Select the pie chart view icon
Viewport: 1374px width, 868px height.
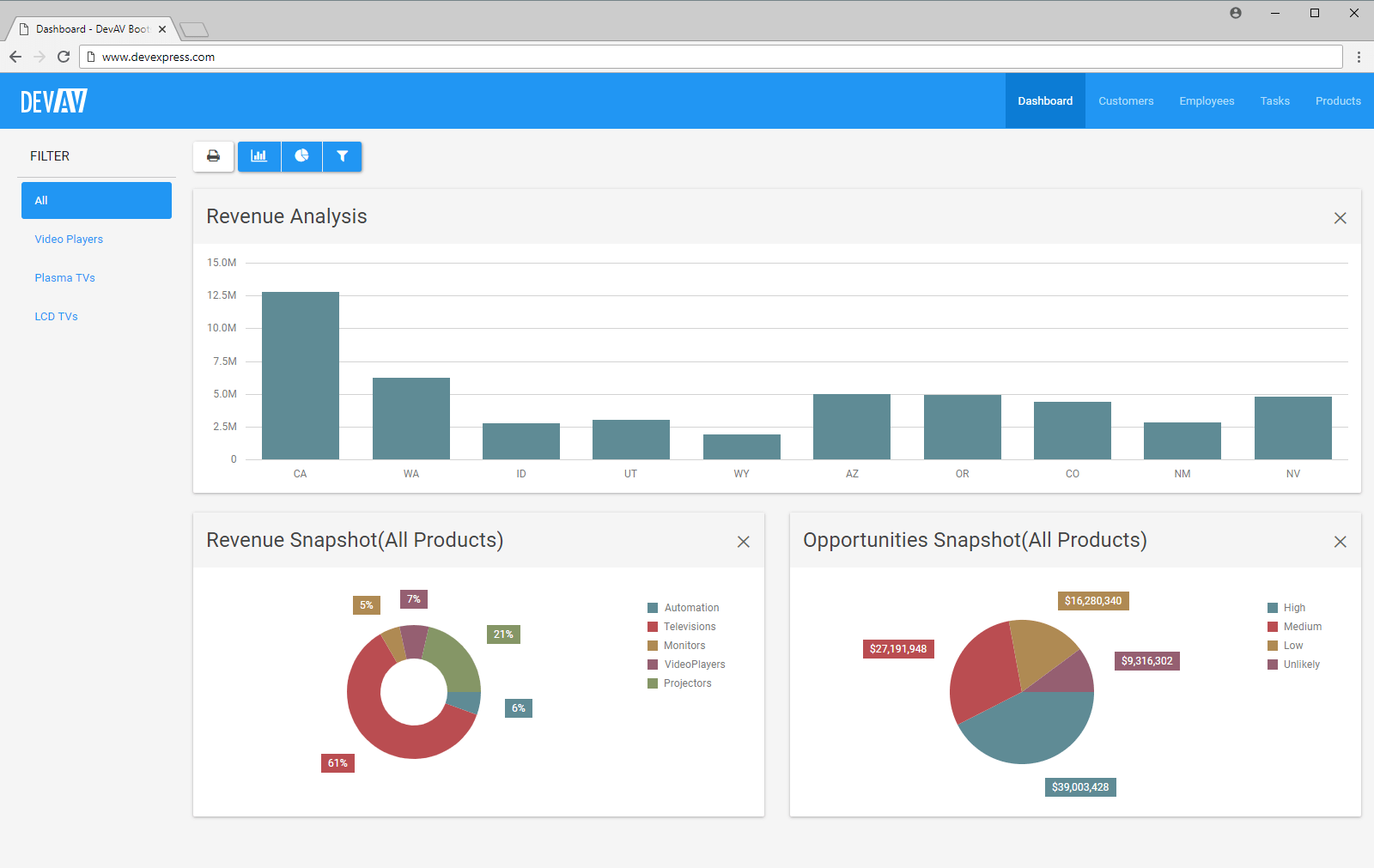click(301, 156)
